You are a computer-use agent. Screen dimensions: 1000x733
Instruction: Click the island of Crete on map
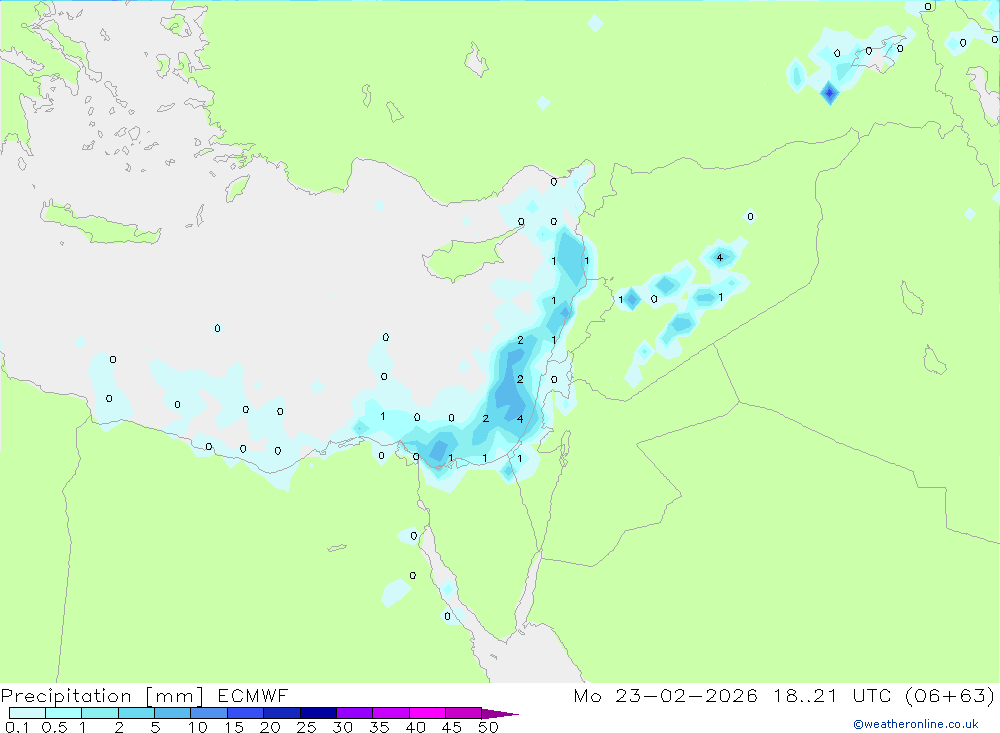click(99, 225)
